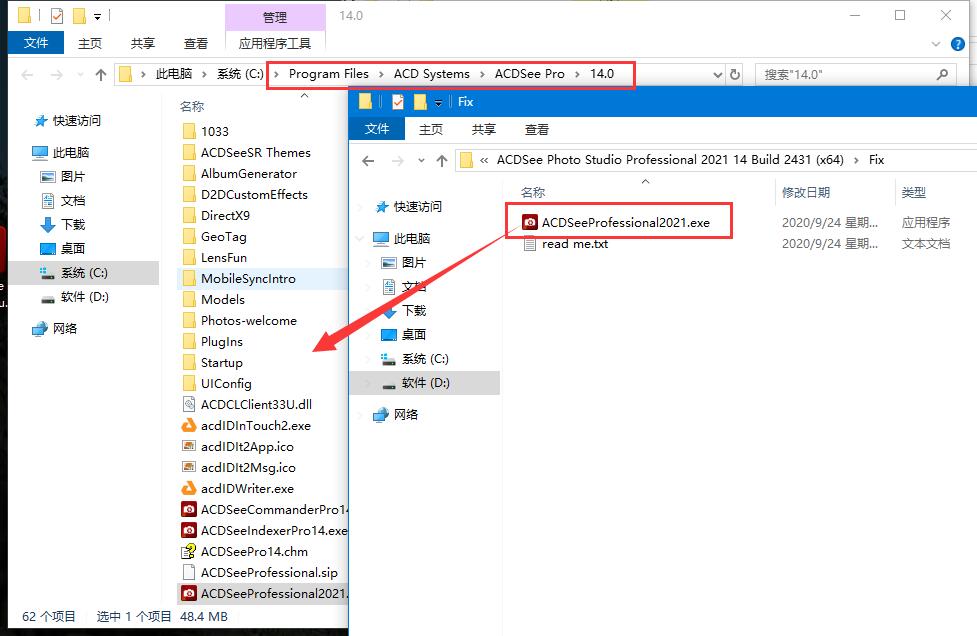Image resolution: width=977 pixels, height=636 pixels.
Task: Select the AlbumGenerator folder
Action: pos(240,174)
